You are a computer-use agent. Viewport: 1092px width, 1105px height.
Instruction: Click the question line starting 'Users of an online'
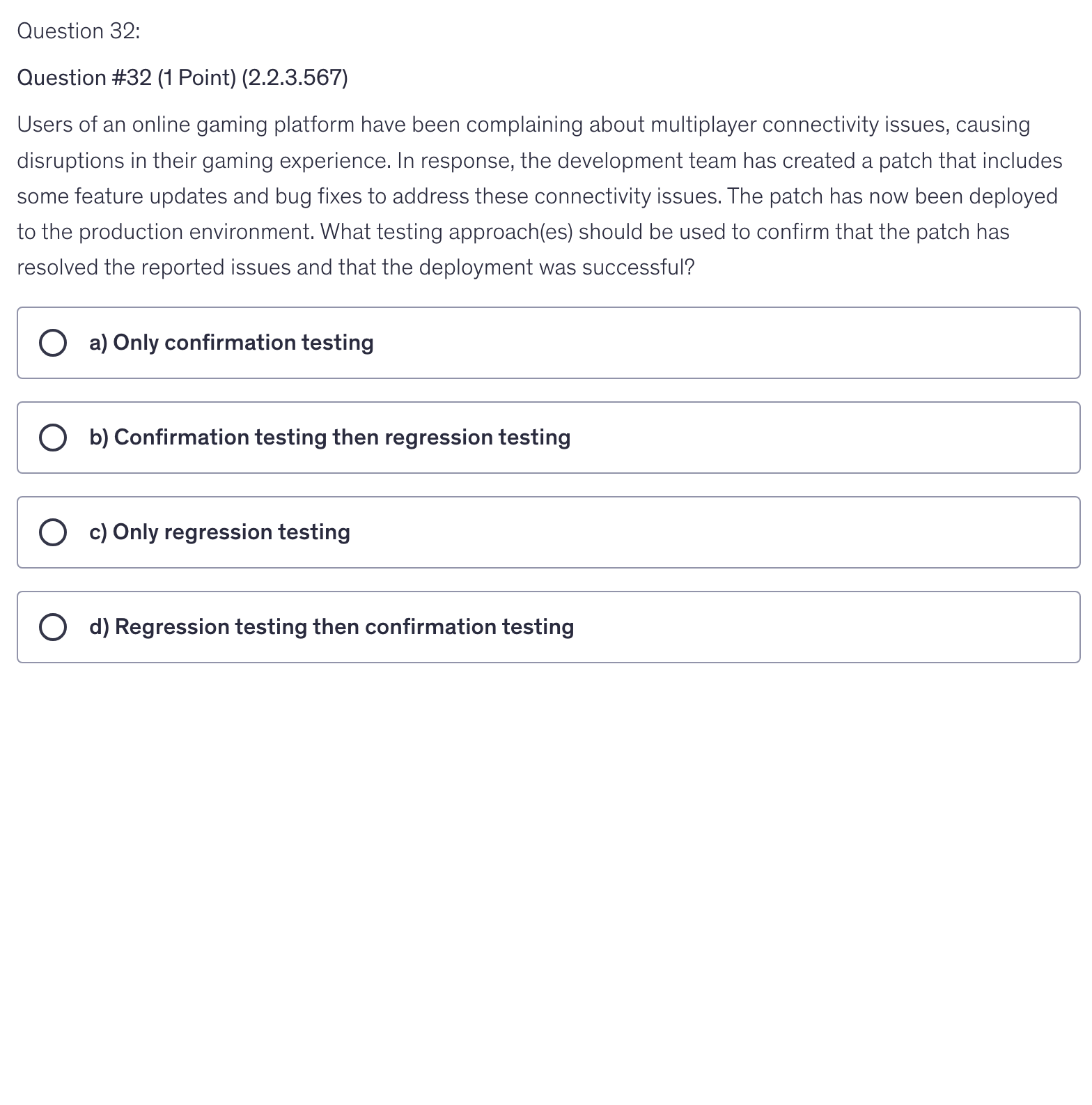tap(522, 125)
